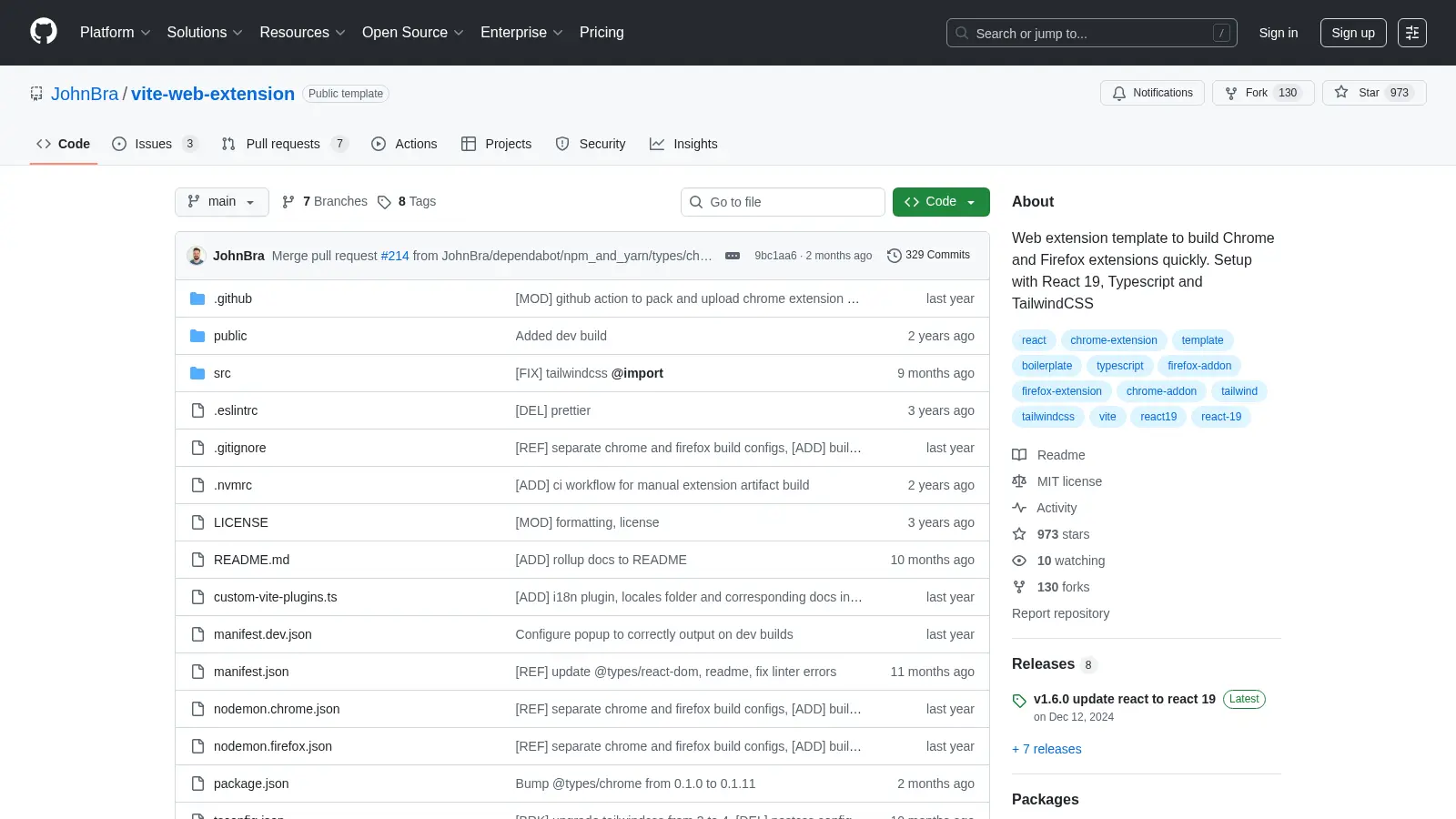The height and width of the screenshot is (819, 1456).
Task: Click the fork icon beside 130 forks
Action: [x=1019, y=587]
